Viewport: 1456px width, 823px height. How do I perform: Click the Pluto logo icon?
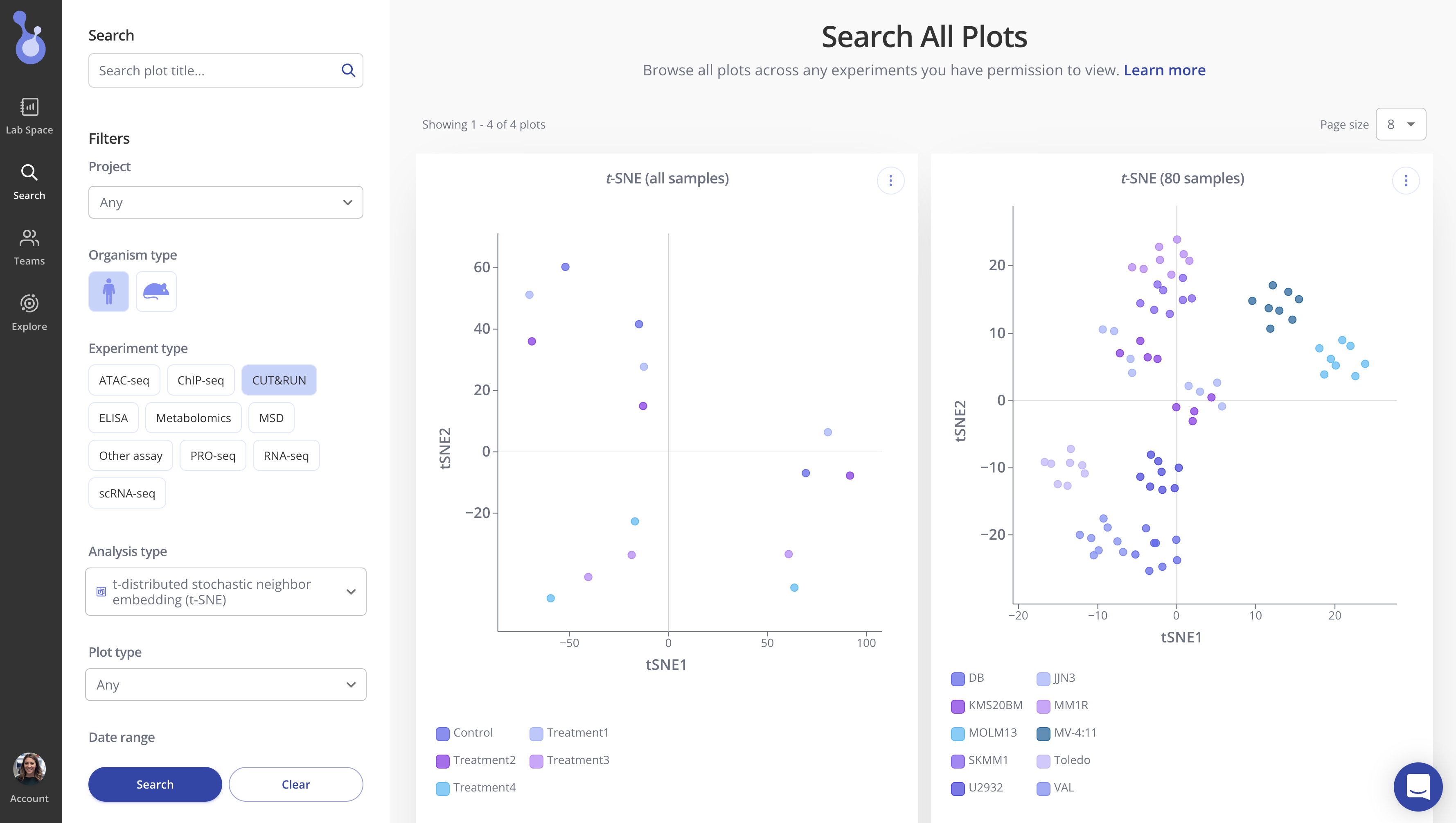click(30, 37)
